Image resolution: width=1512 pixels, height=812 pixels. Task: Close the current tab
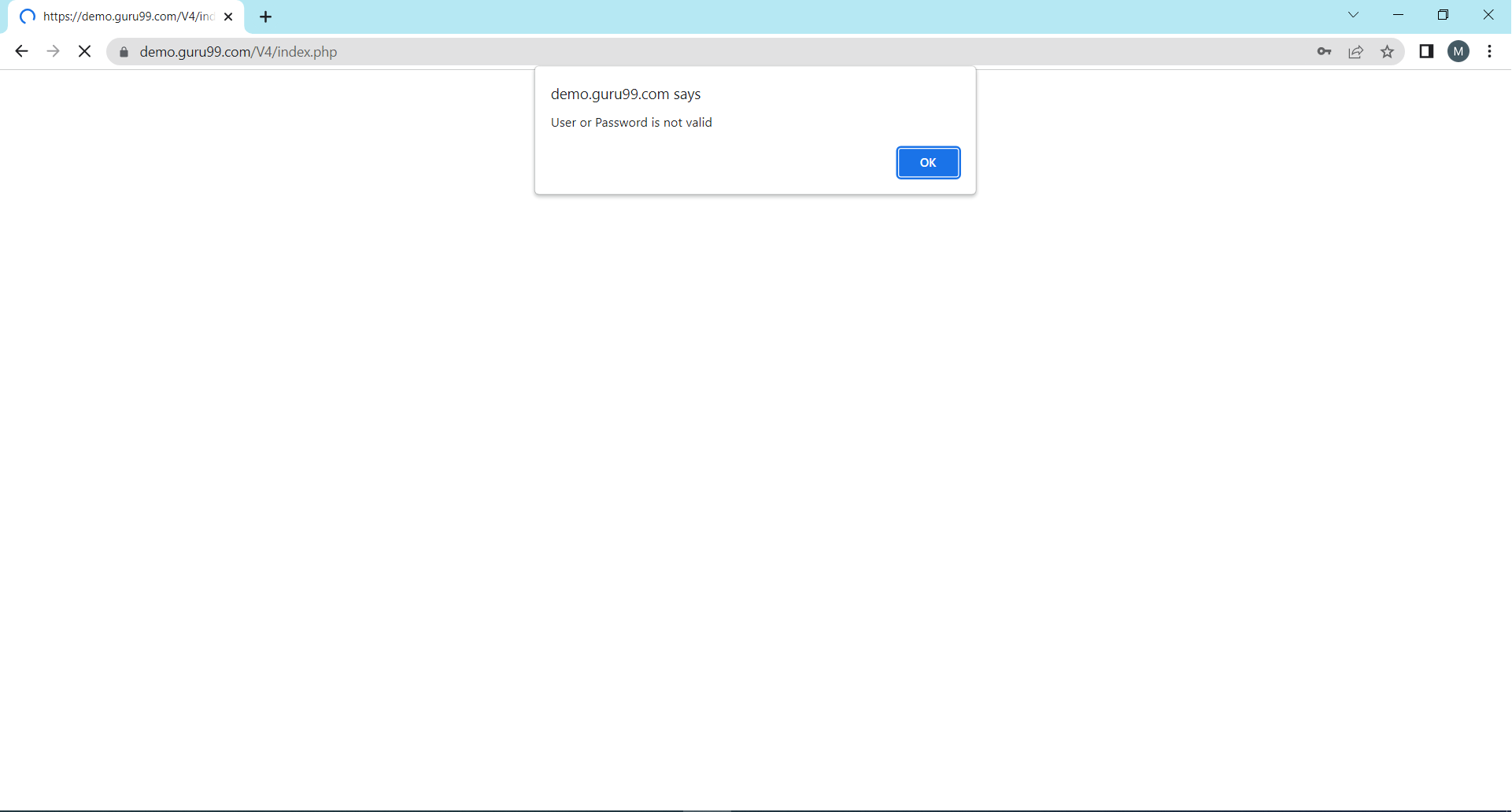(x=228, y=17)
